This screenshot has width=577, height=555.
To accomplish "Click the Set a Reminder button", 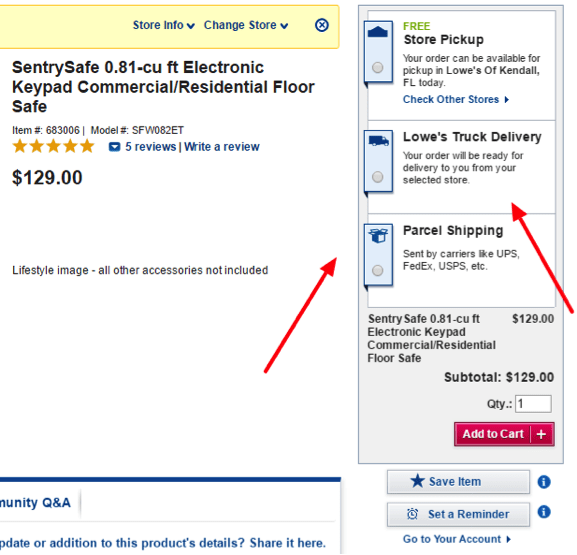I will (x=458, y=514).
